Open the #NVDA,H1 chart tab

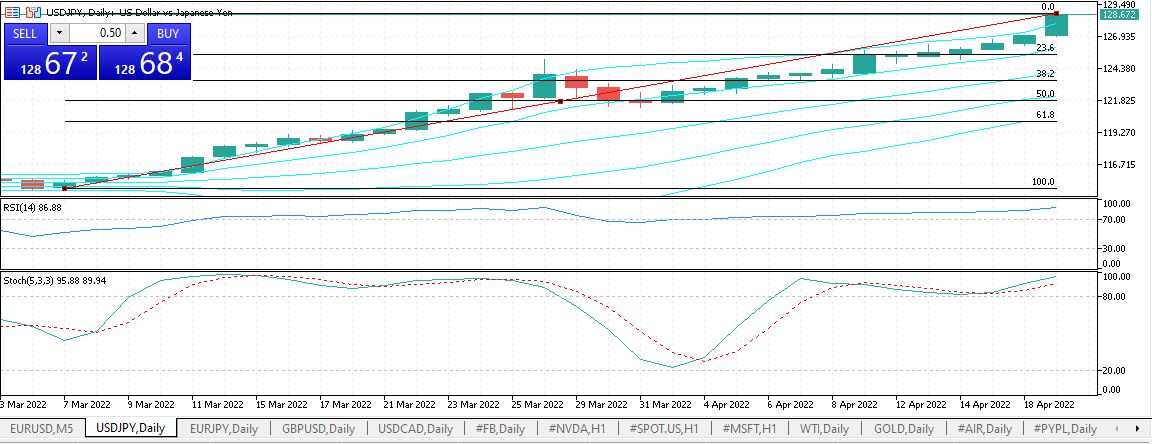576,429
